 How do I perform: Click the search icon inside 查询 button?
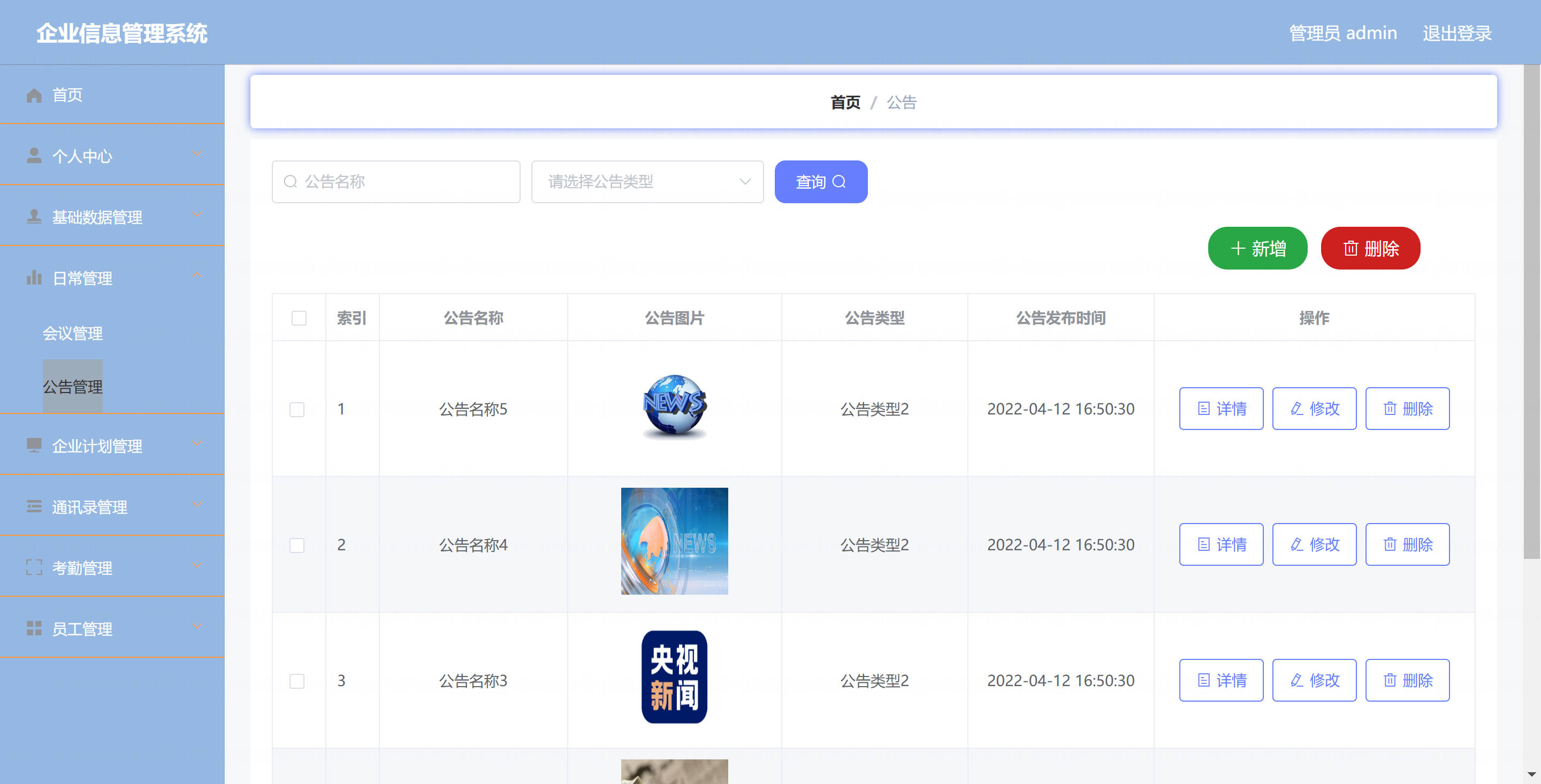(x=840, y=181)
